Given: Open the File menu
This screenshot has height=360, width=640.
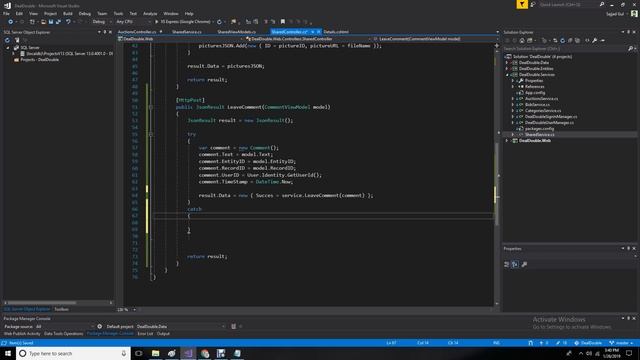Looking at the screenshot, I should tap(6, 13).
